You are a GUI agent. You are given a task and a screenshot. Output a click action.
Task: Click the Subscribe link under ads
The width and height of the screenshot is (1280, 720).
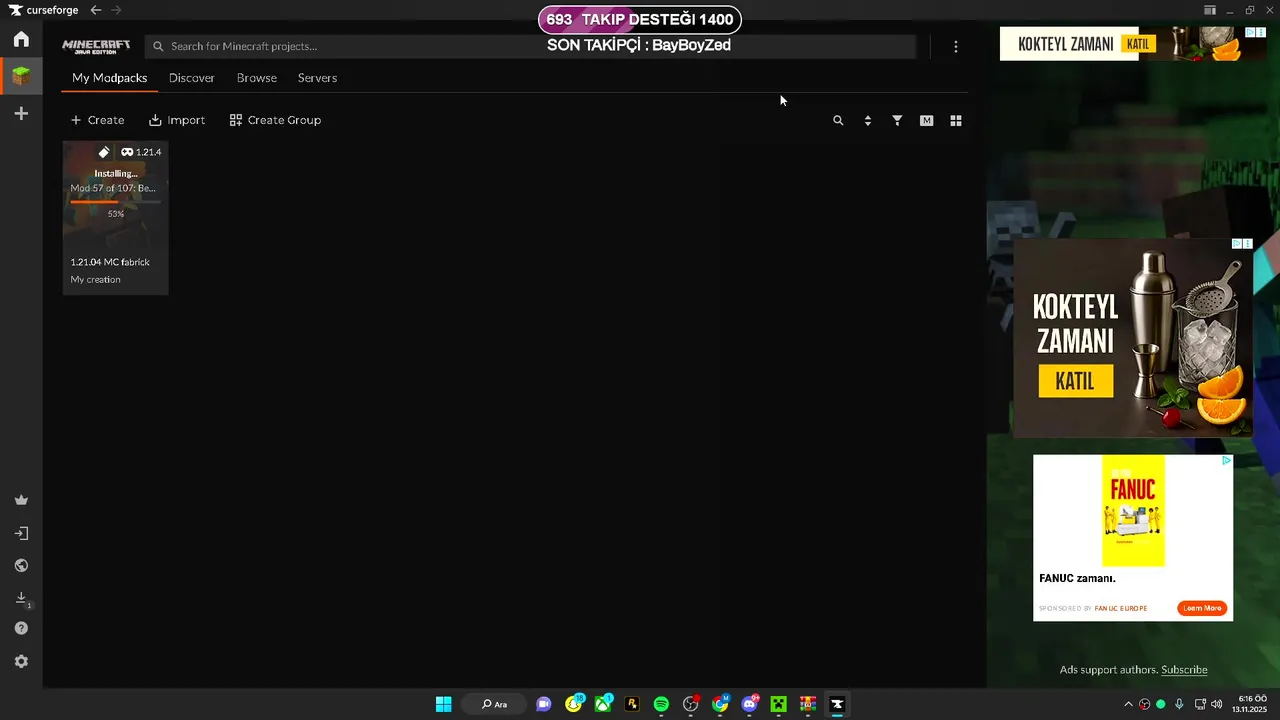click(x=1184, y=670)
